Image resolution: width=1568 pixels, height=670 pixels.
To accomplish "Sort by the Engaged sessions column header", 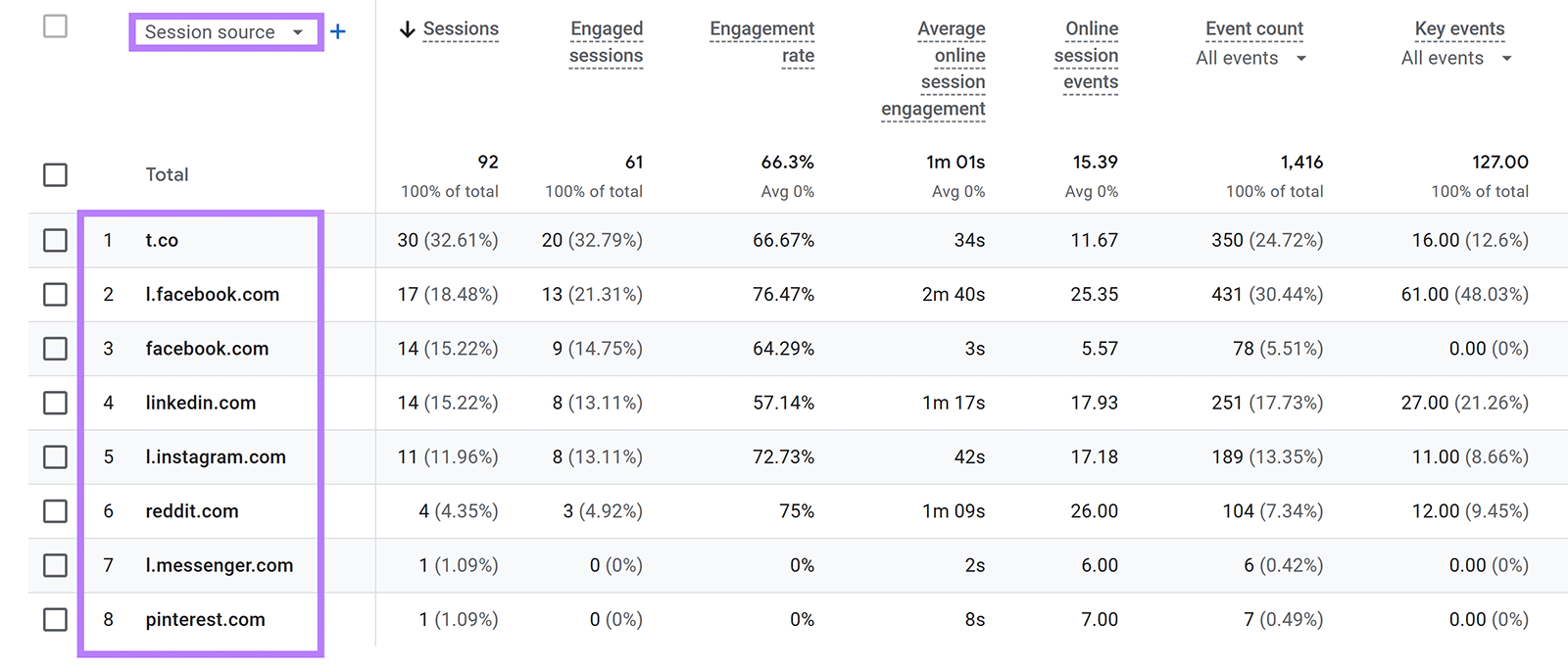I will click(x=606, y=42).
